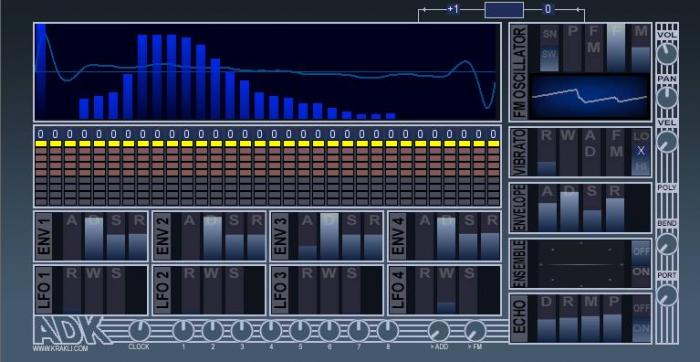Adjust FM Oscillator P slider
700x362 pixels.
572,48
